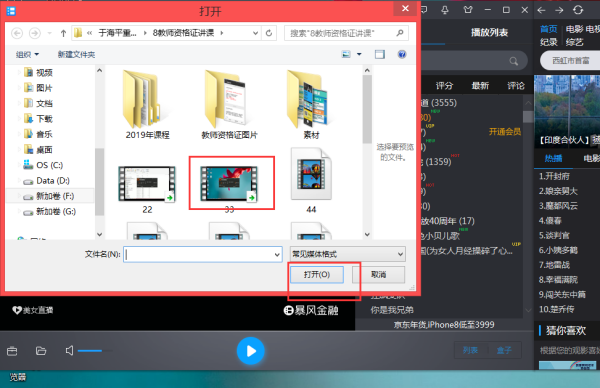Open the 2019年课程 folder
Image resolution: width=600 pixels, height=388 pixels.
(147, 104)
